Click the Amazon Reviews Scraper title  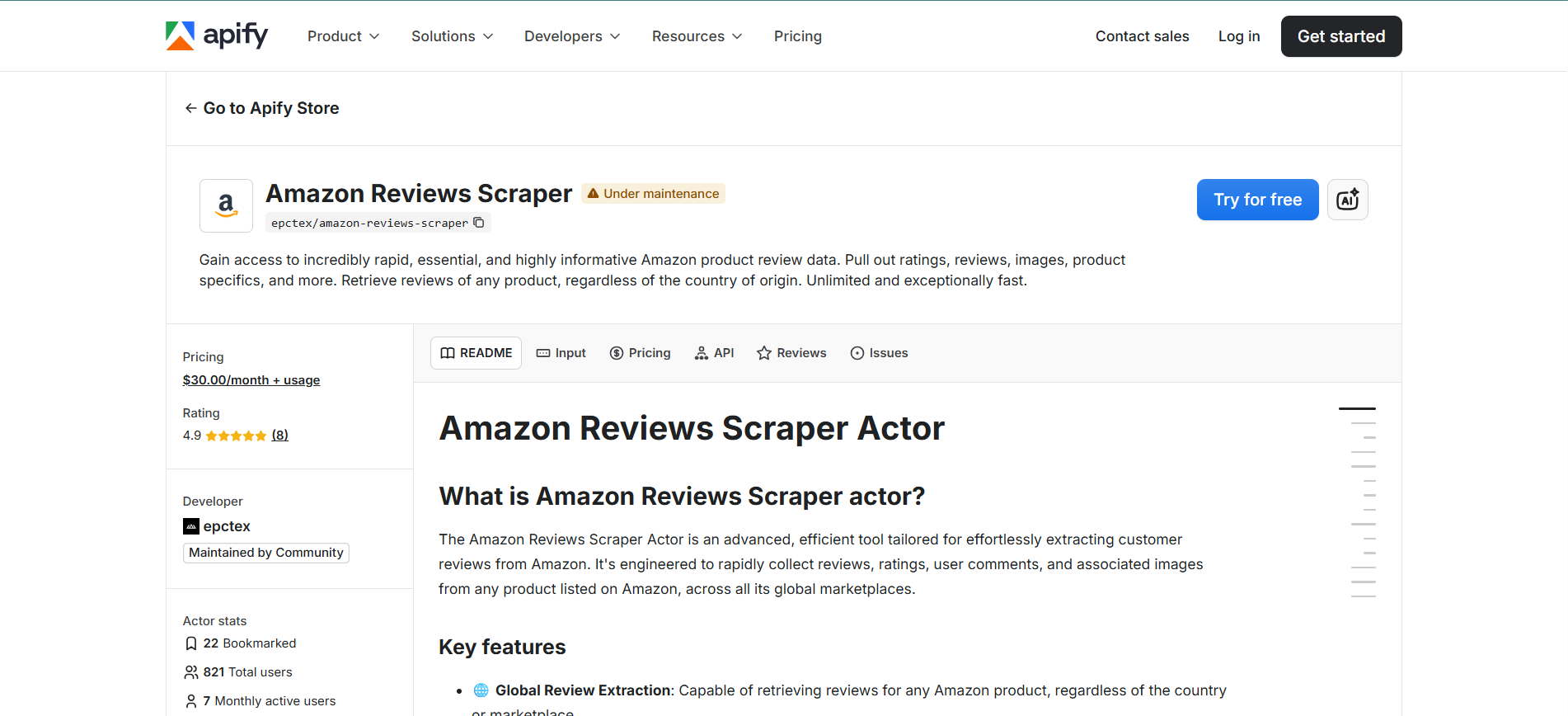click(x=419, y=193)
